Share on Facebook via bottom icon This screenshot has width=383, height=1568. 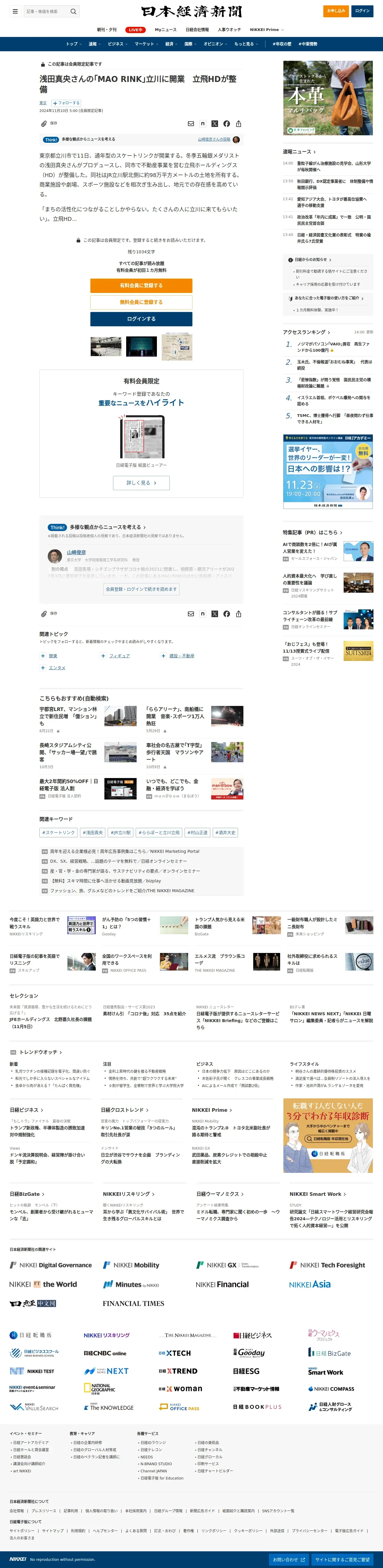(226, 614)
